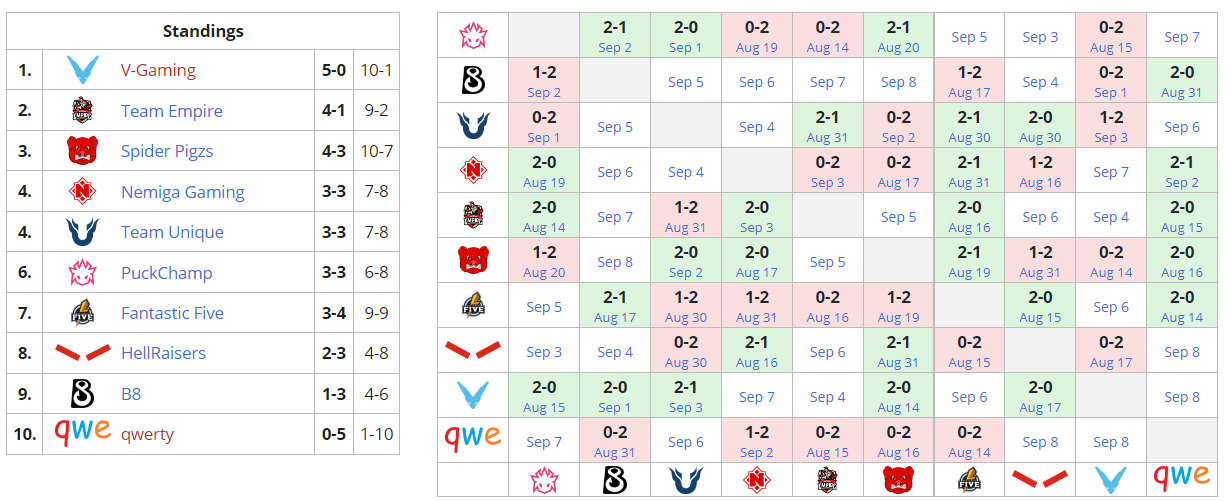
Task: Click the Nemiga Gaming logo in the standings list
Action: tap(82, 192)
